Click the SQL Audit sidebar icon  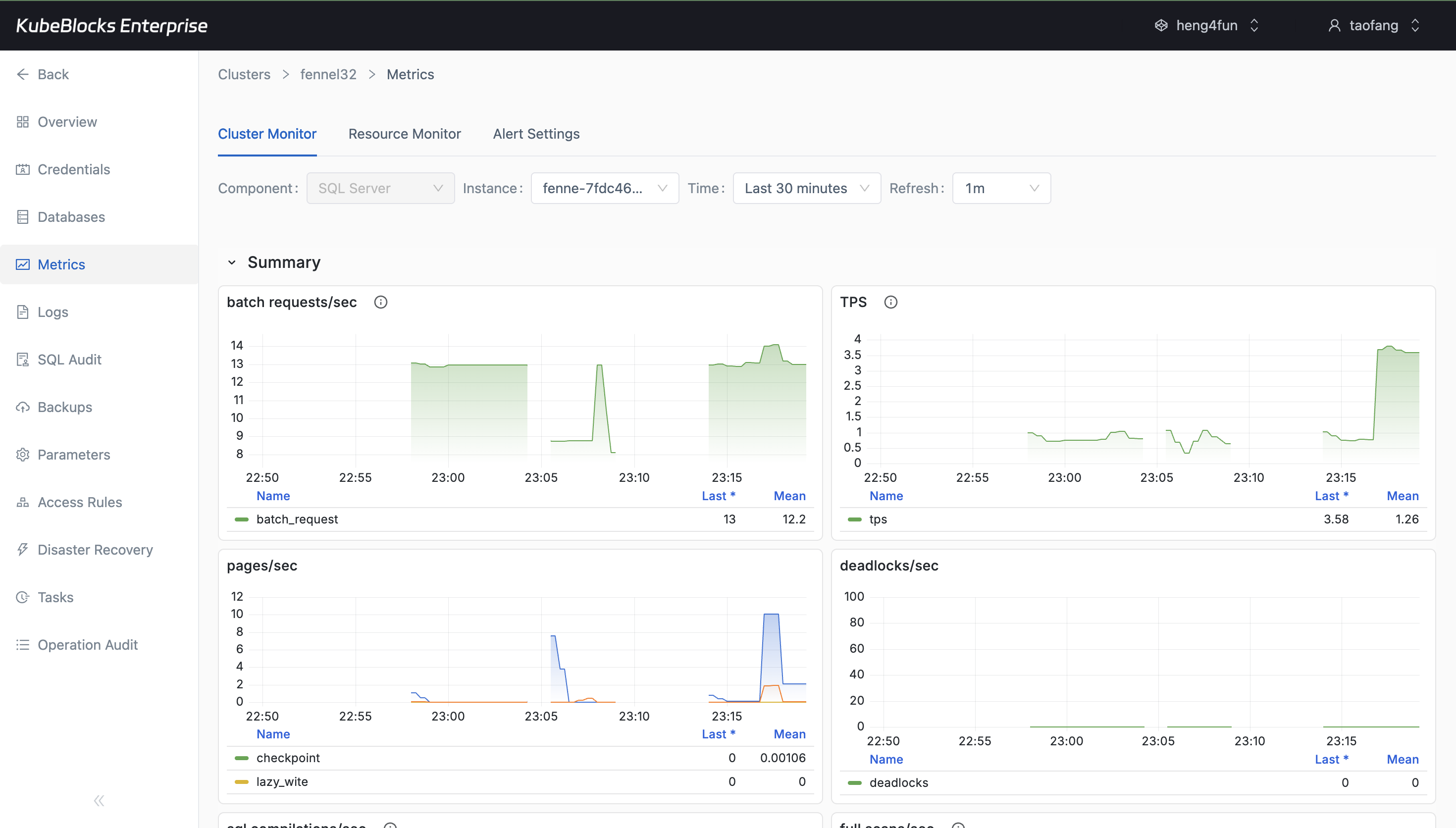pyautogui.click(x=23, y=359)
